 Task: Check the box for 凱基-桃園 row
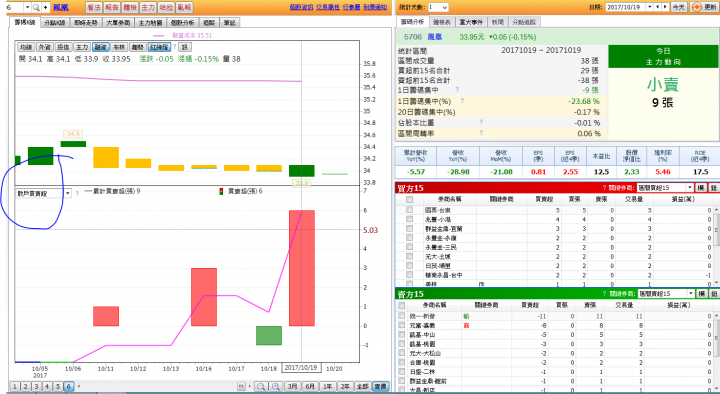point(402,343)
